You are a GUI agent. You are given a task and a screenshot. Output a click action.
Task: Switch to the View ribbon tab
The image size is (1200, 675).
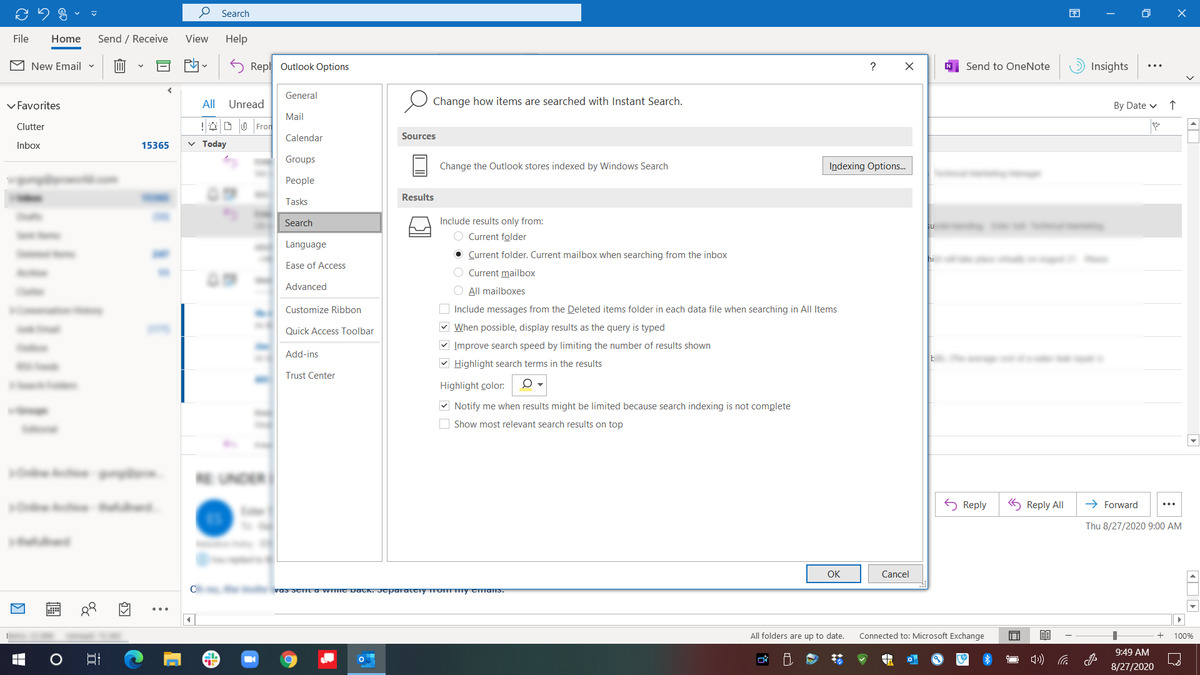[197, 39]
